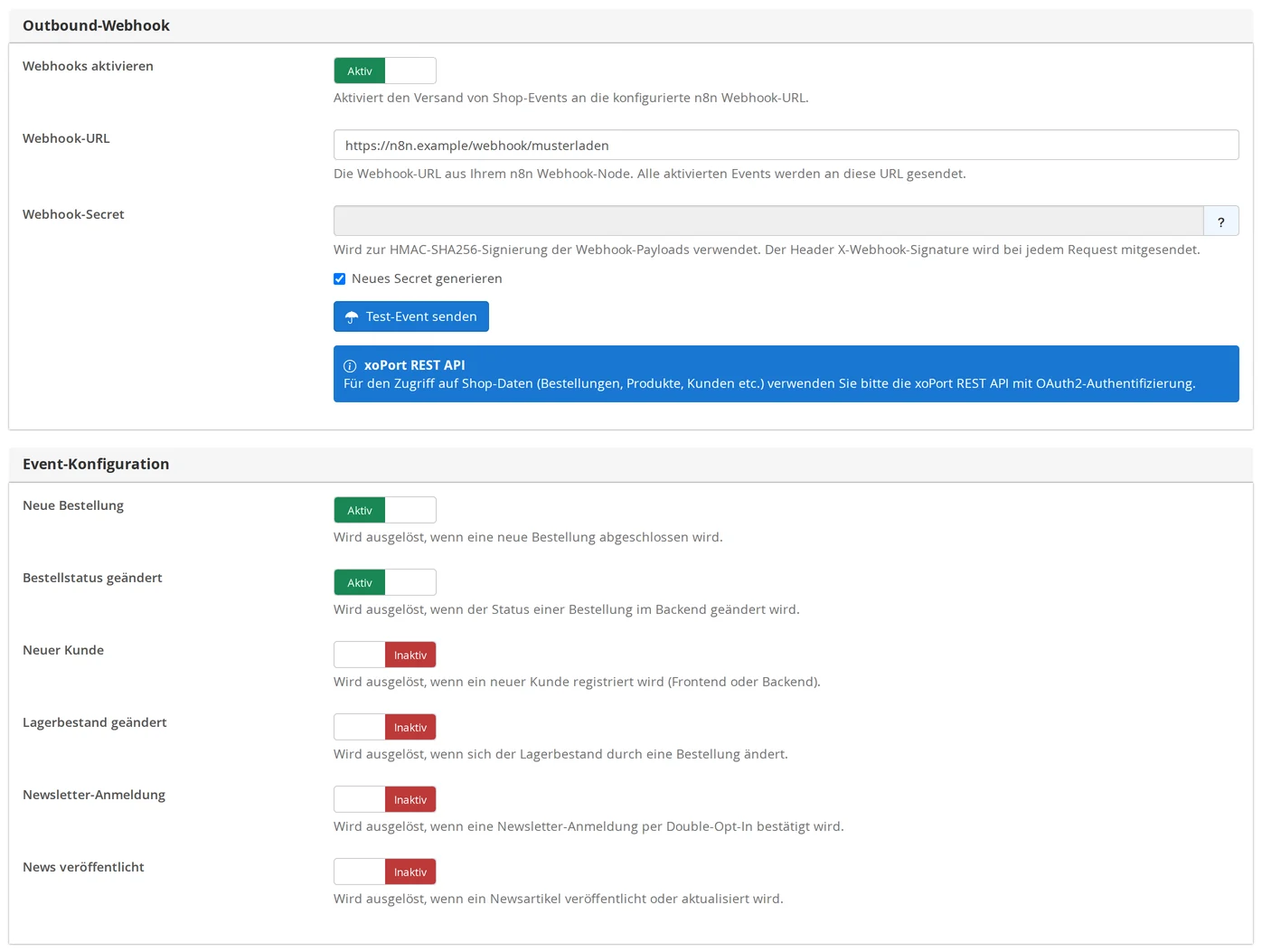Click 'Lagerbestand durch eine Bestellung ändert' description

tap(560, 754)
